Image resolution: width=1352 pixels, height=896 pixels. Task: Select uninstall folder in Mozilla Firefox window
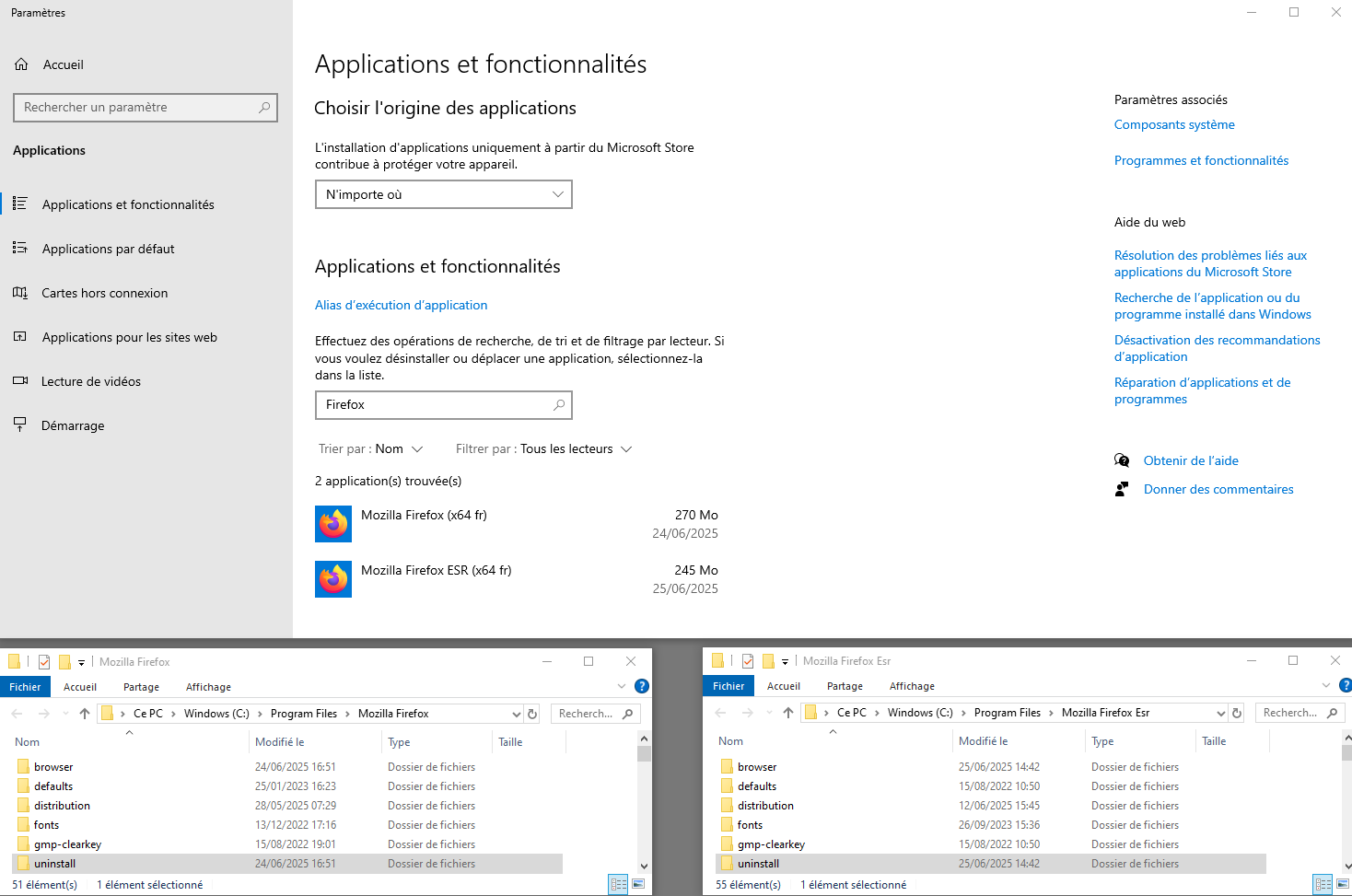(287, 864)
